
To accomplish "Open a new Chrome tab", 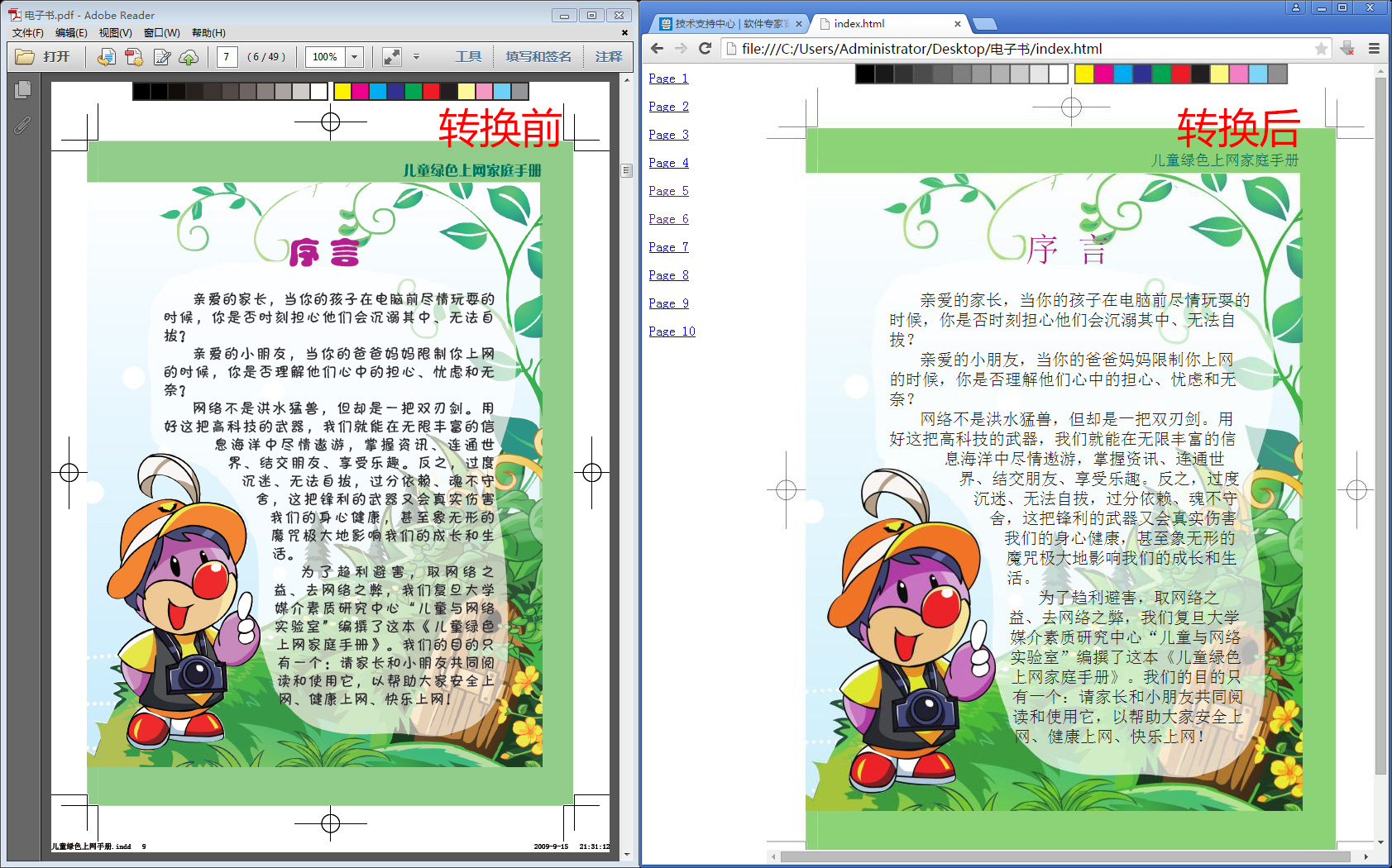I will coord(984,24).
